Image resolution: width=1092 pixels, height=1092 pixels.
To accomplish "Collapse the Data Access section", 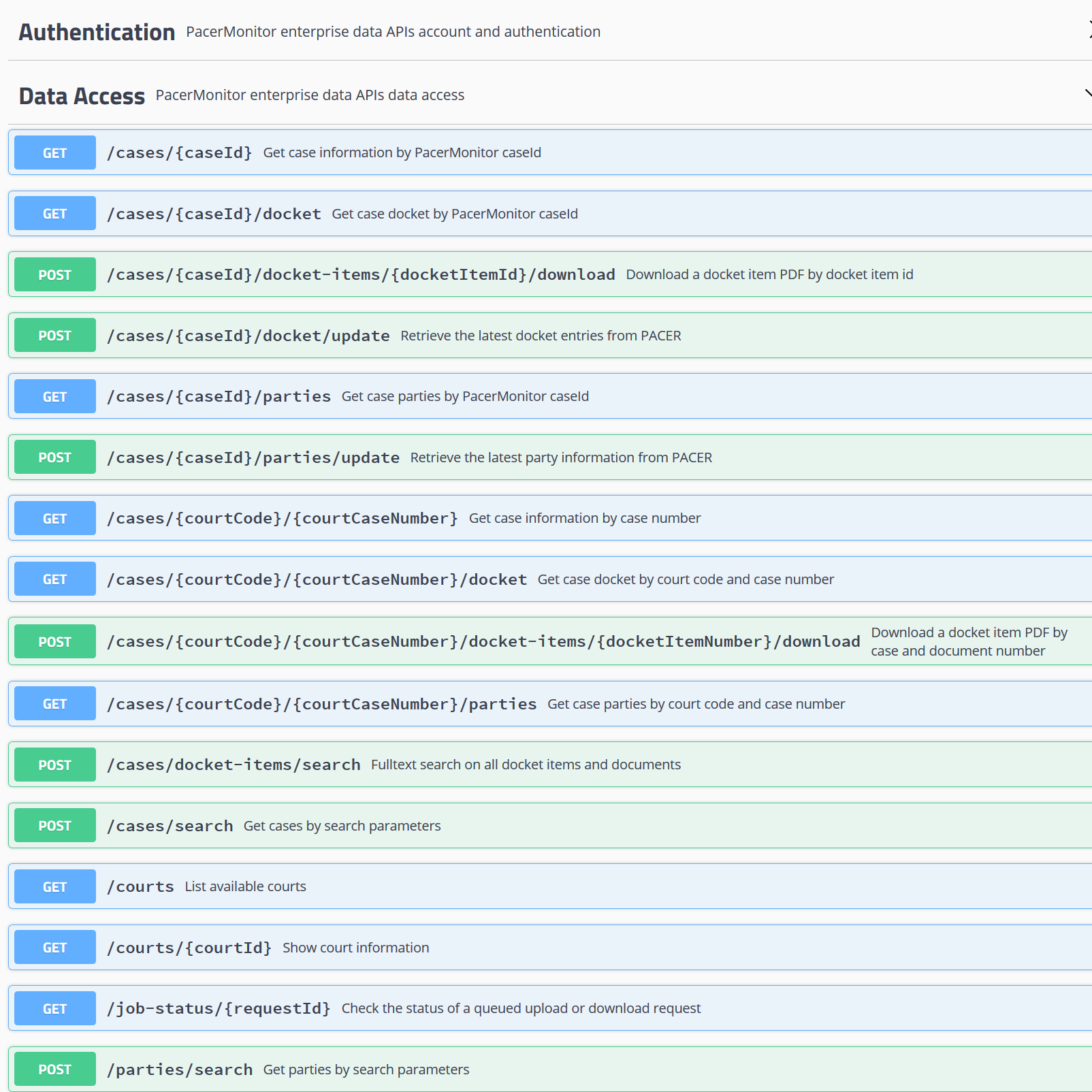I will pos(550,95).
